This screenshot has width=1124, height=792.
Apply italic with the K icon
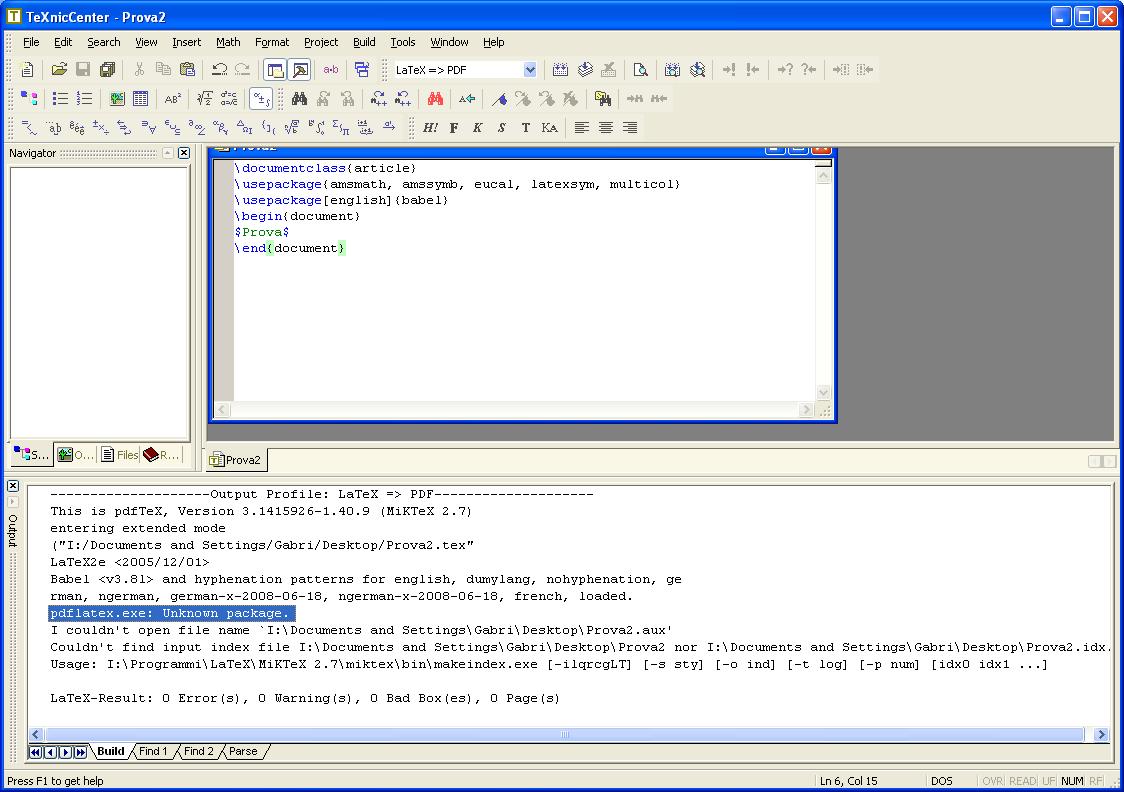[477, 128]
